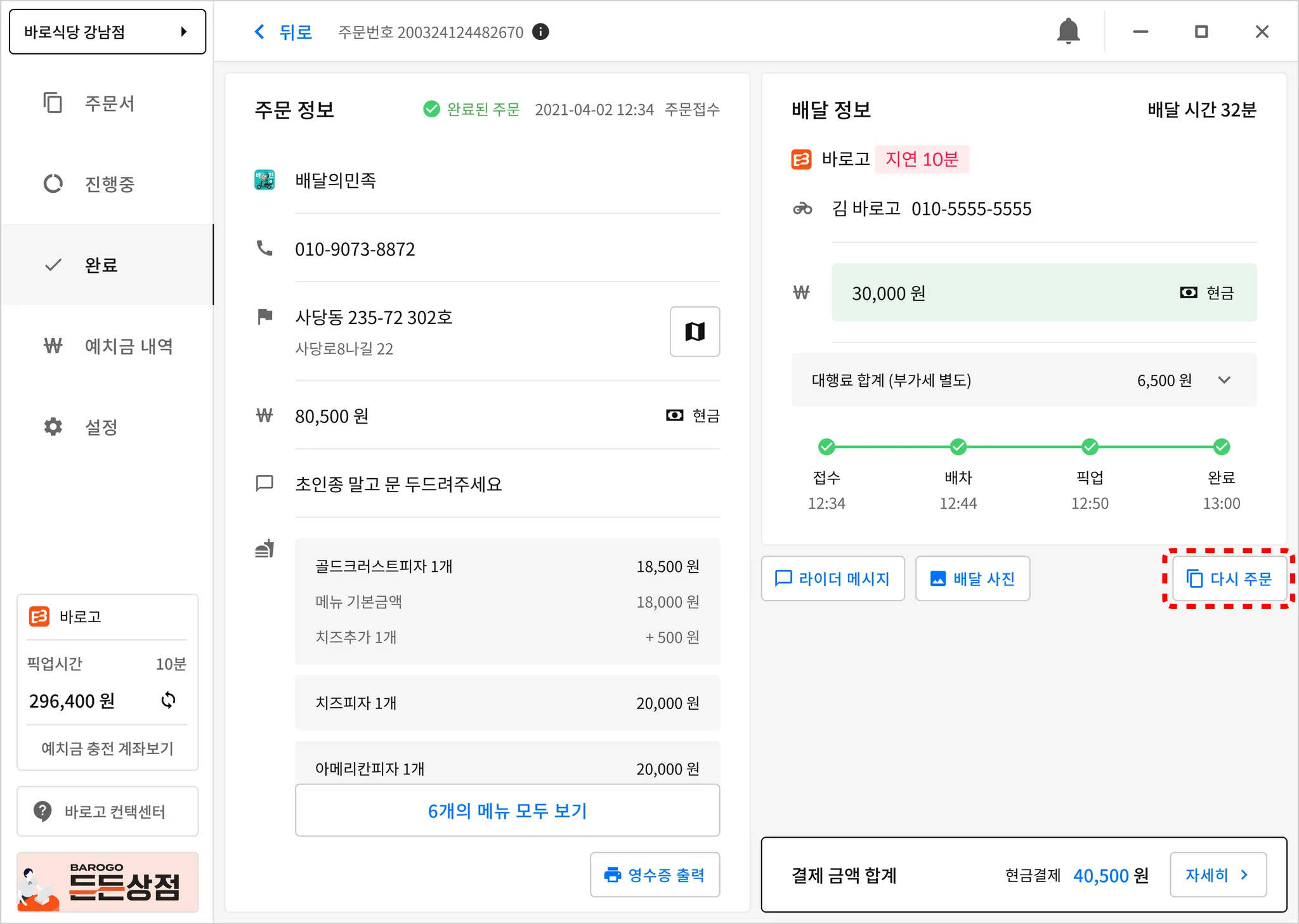Open 예치금 충전 계좌보기 link
Screen dimensions: 1299x924
click(107, 748)
